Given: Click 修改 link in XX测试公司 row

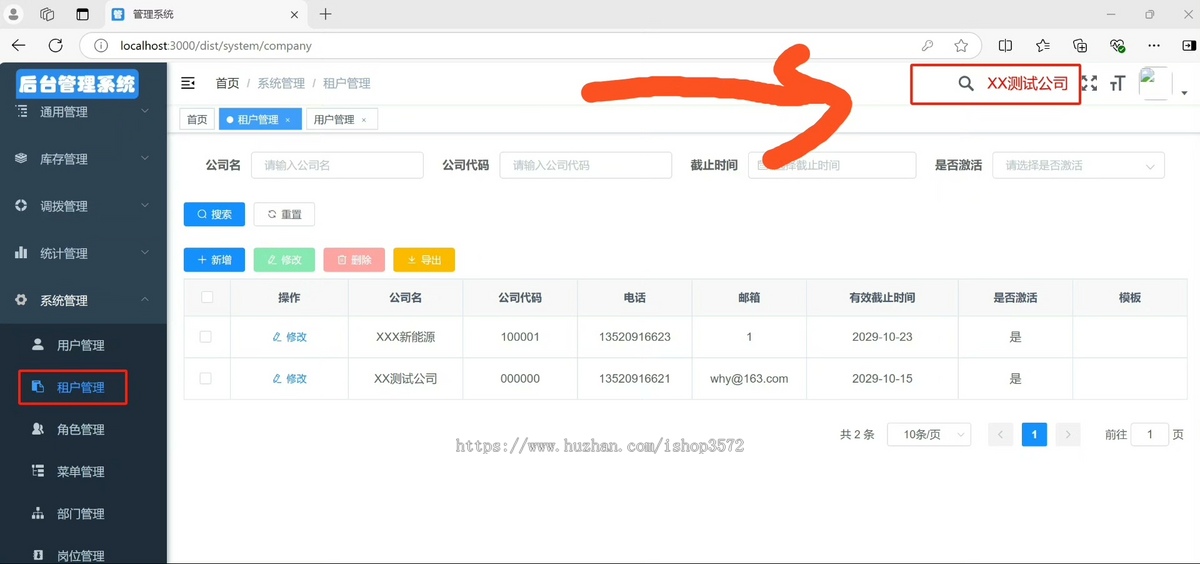Looking at the screenshot, I should pos(289,379).
